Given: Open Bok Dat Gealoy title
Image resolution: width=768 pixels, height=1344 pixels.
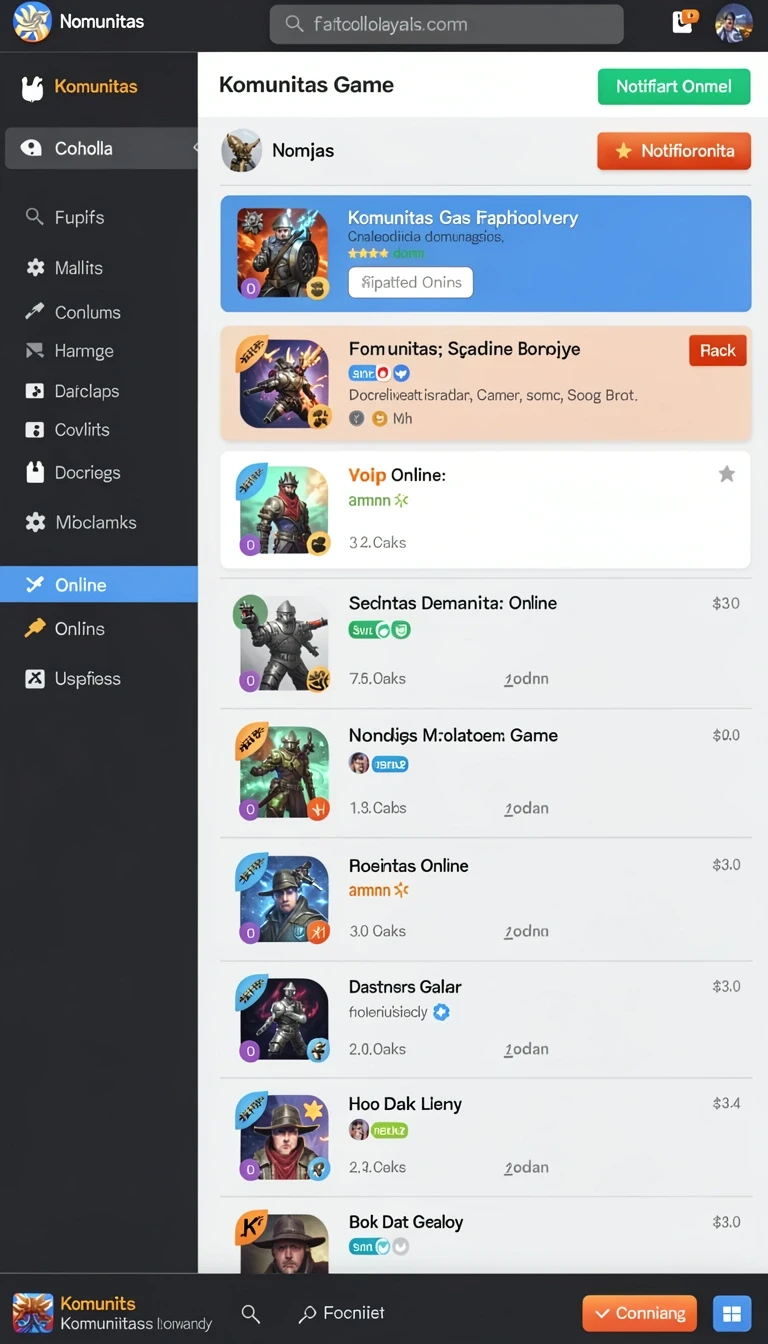Looking at the screenshot, I should [406, 1222].
